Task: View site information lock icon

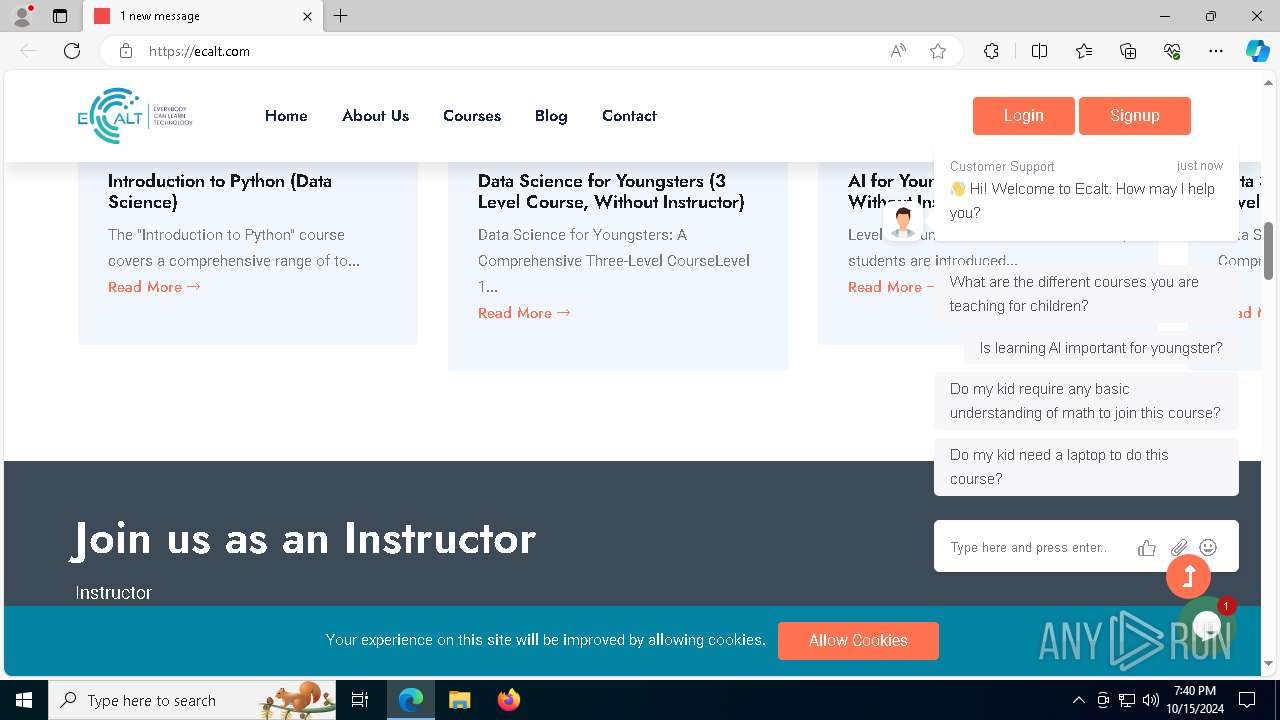Action: [x=126, y=51]
